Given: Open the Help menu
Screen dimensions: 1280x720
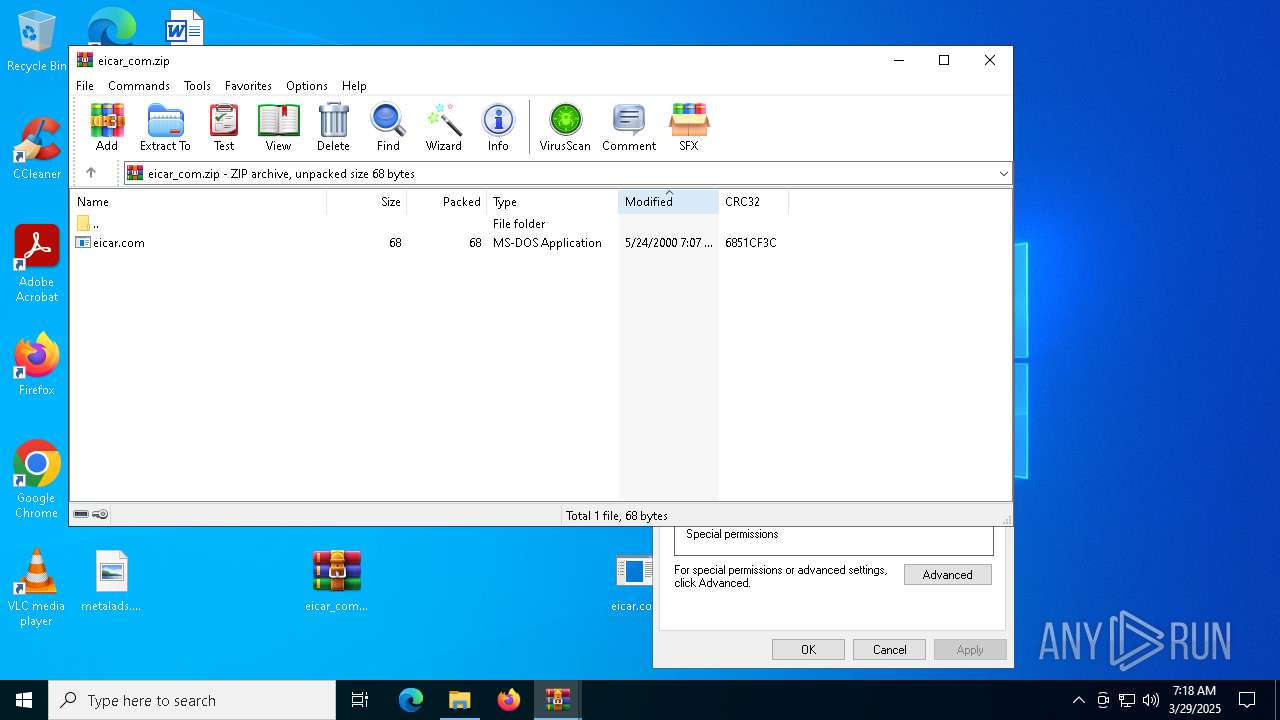Looking at the screenshot, I should tap(354, 86).
